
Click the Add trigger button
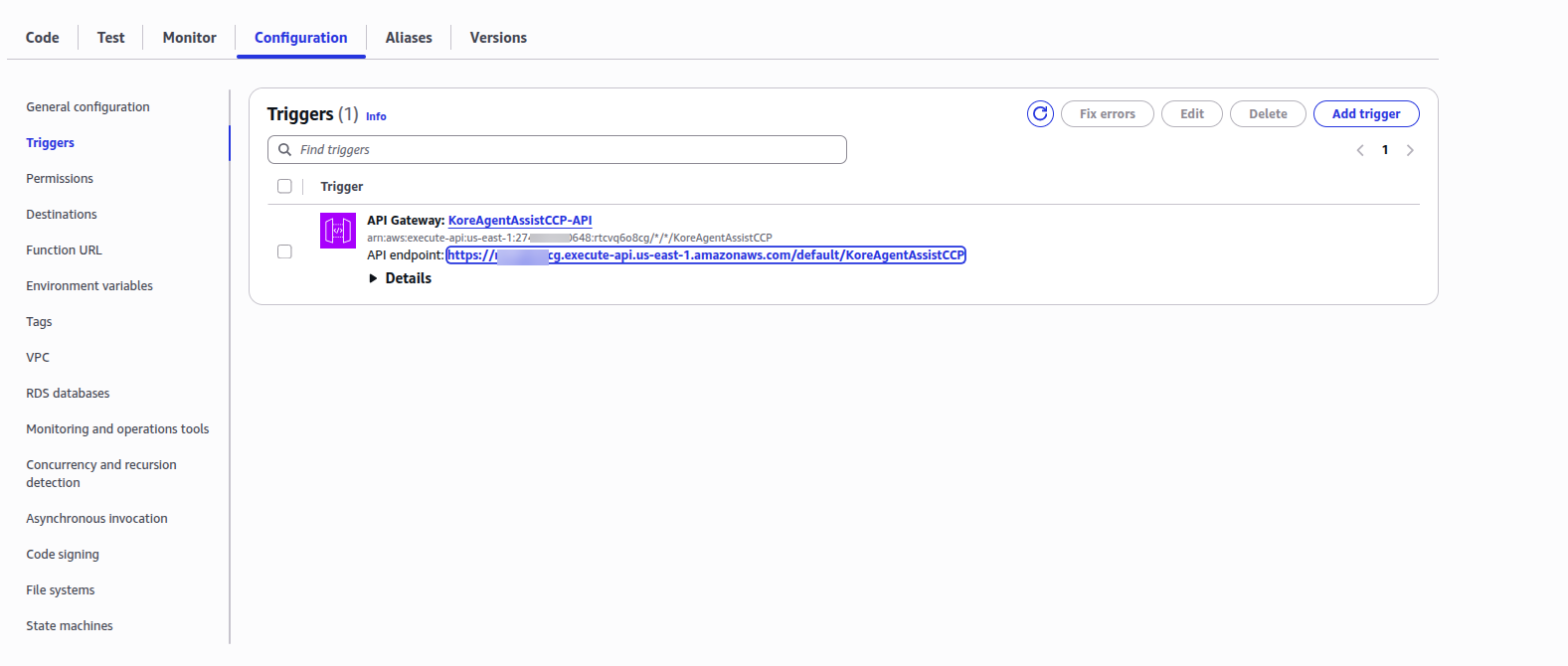coord(1365,114)
